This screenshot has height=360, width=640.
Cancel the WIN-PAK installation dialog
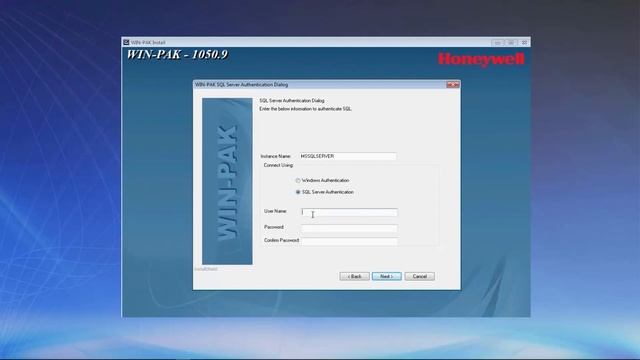[x=420, y=276]
